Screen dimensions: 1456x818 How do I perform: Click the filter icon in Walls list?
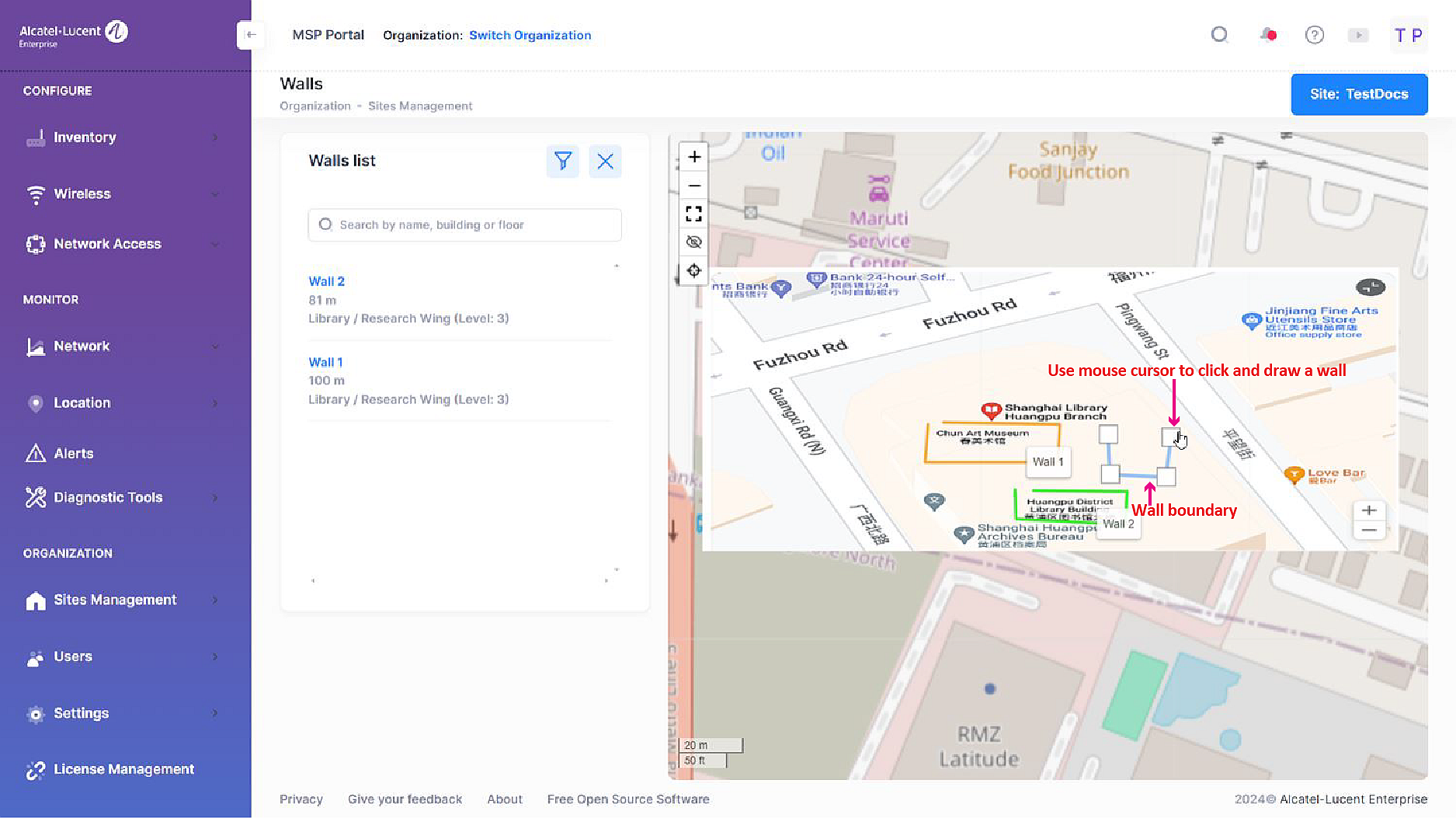coord(563,162)
